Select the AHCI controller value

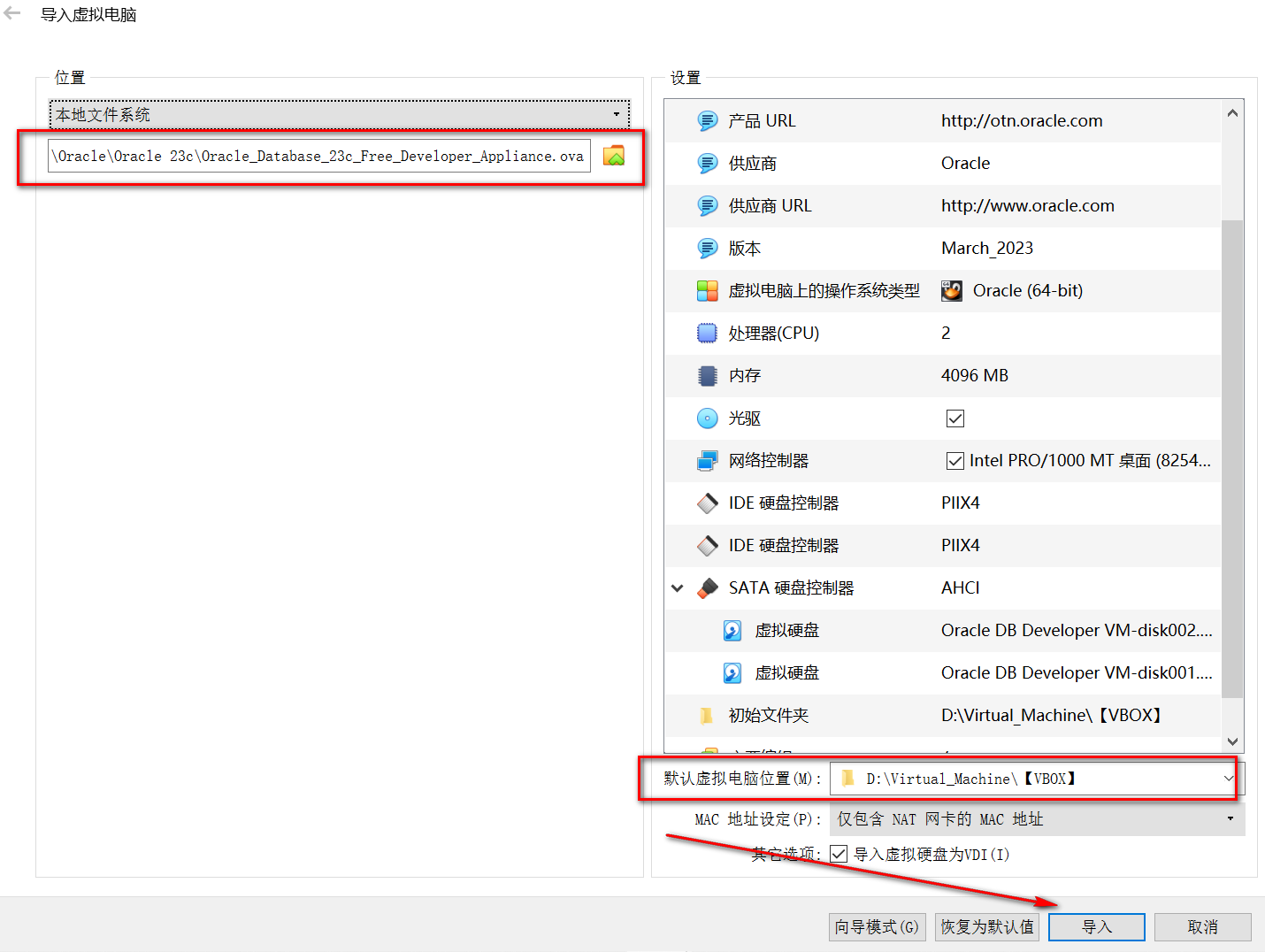tap(961, 588)
